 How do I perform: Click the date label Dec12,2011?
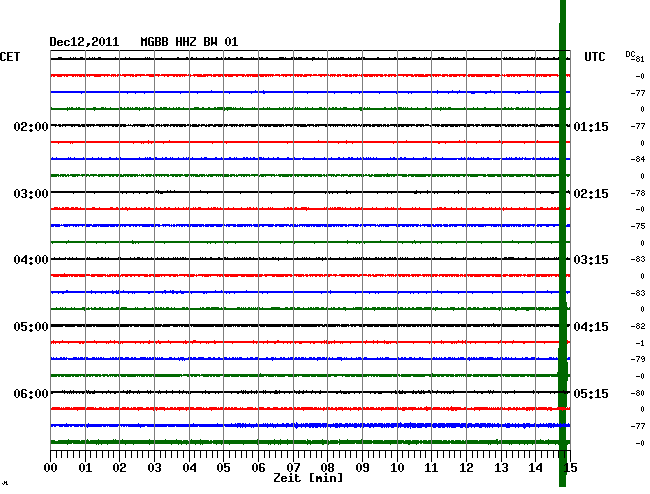point(84,42)
